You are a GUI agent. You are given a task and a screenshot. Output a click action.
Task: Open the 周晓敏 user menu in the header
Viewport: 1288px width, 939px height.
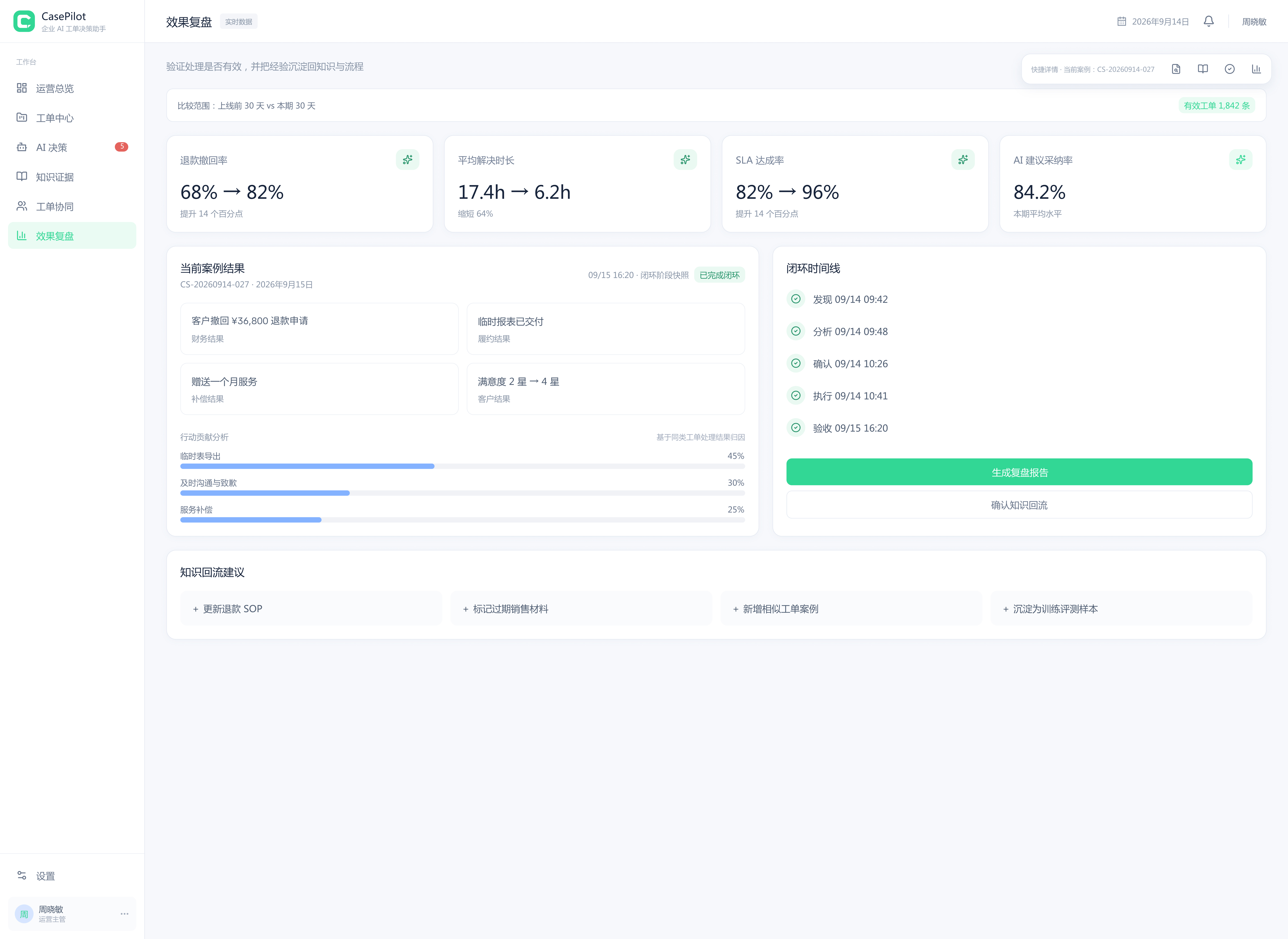[1254, 22]
